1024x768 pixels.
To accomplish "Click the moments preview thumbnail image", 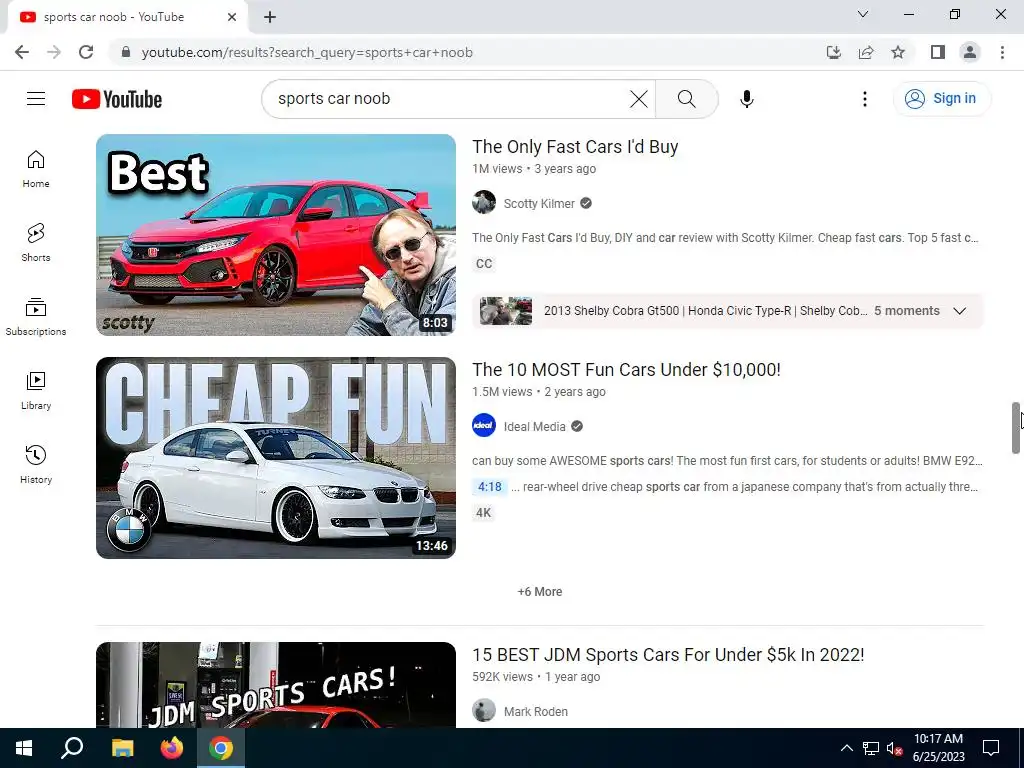I will [x=505, y=311].
